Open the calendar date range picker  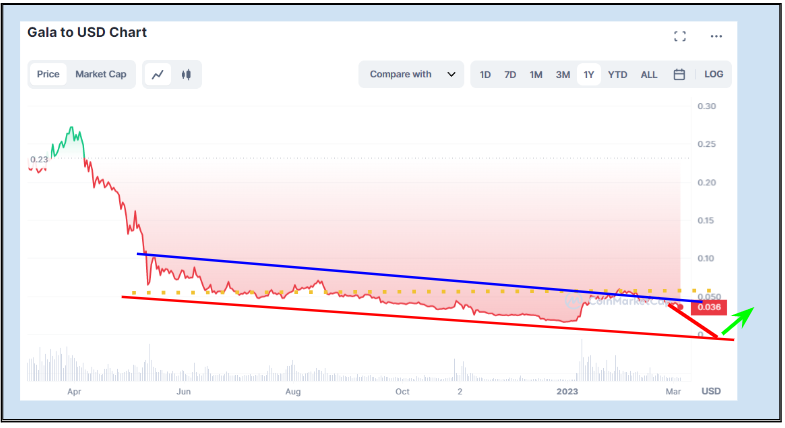(679, 75)
